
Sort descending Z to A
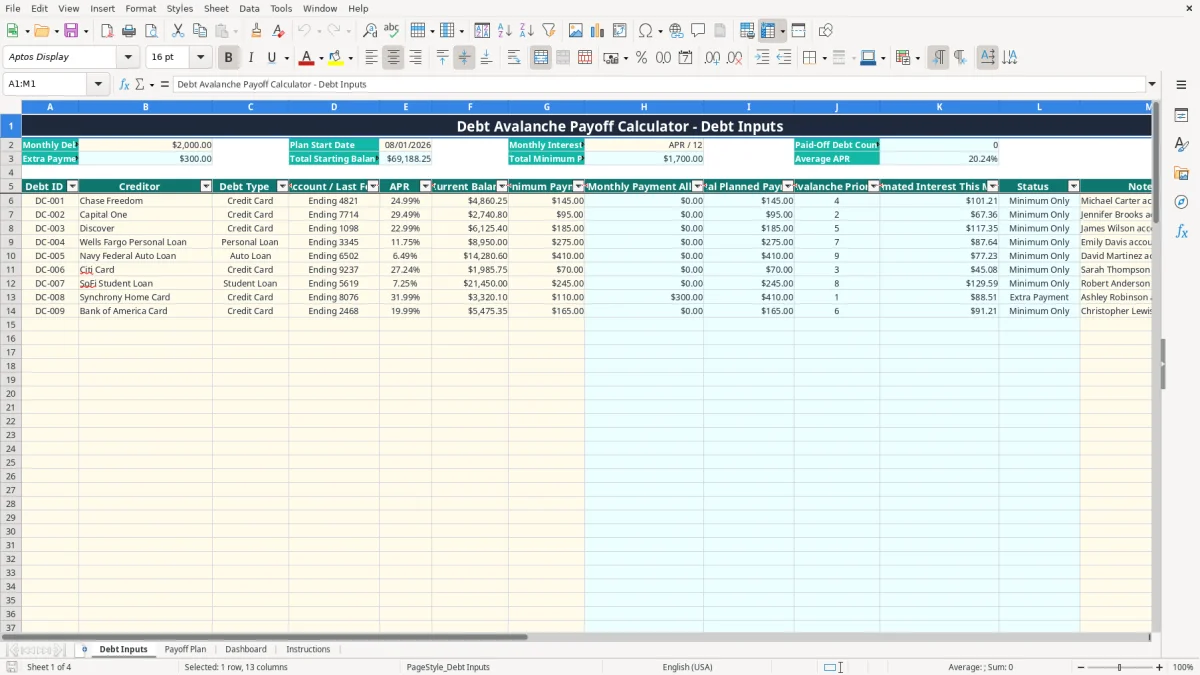click(526, 31)
